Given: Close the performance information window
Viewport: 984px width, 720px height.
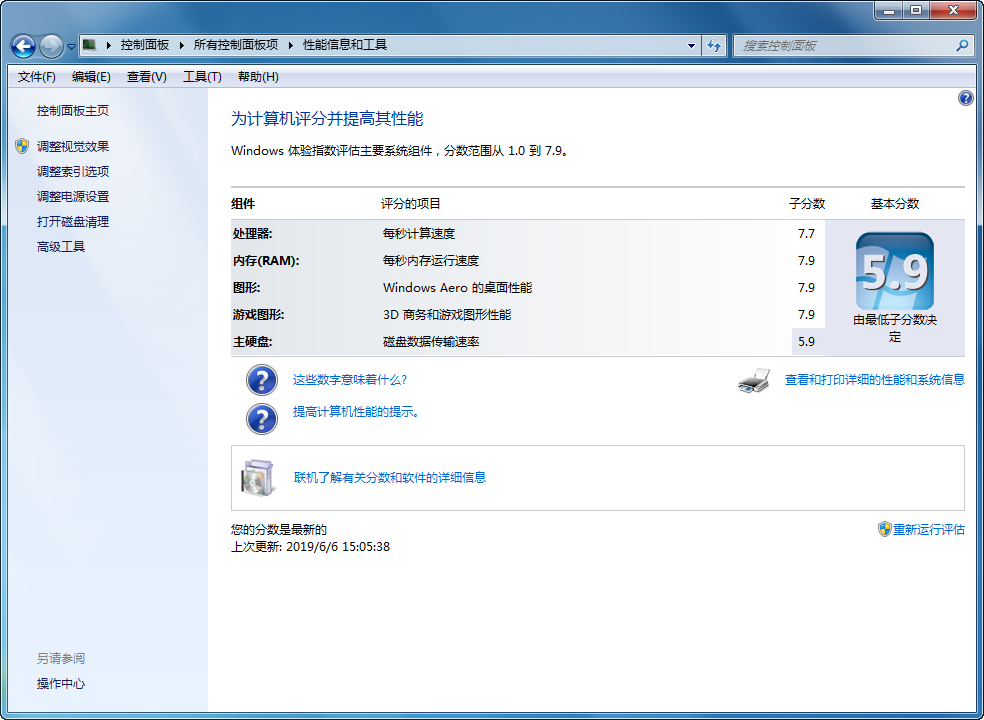Looking at the screenshot, I should pyautogui.click(x=953, y=10).
